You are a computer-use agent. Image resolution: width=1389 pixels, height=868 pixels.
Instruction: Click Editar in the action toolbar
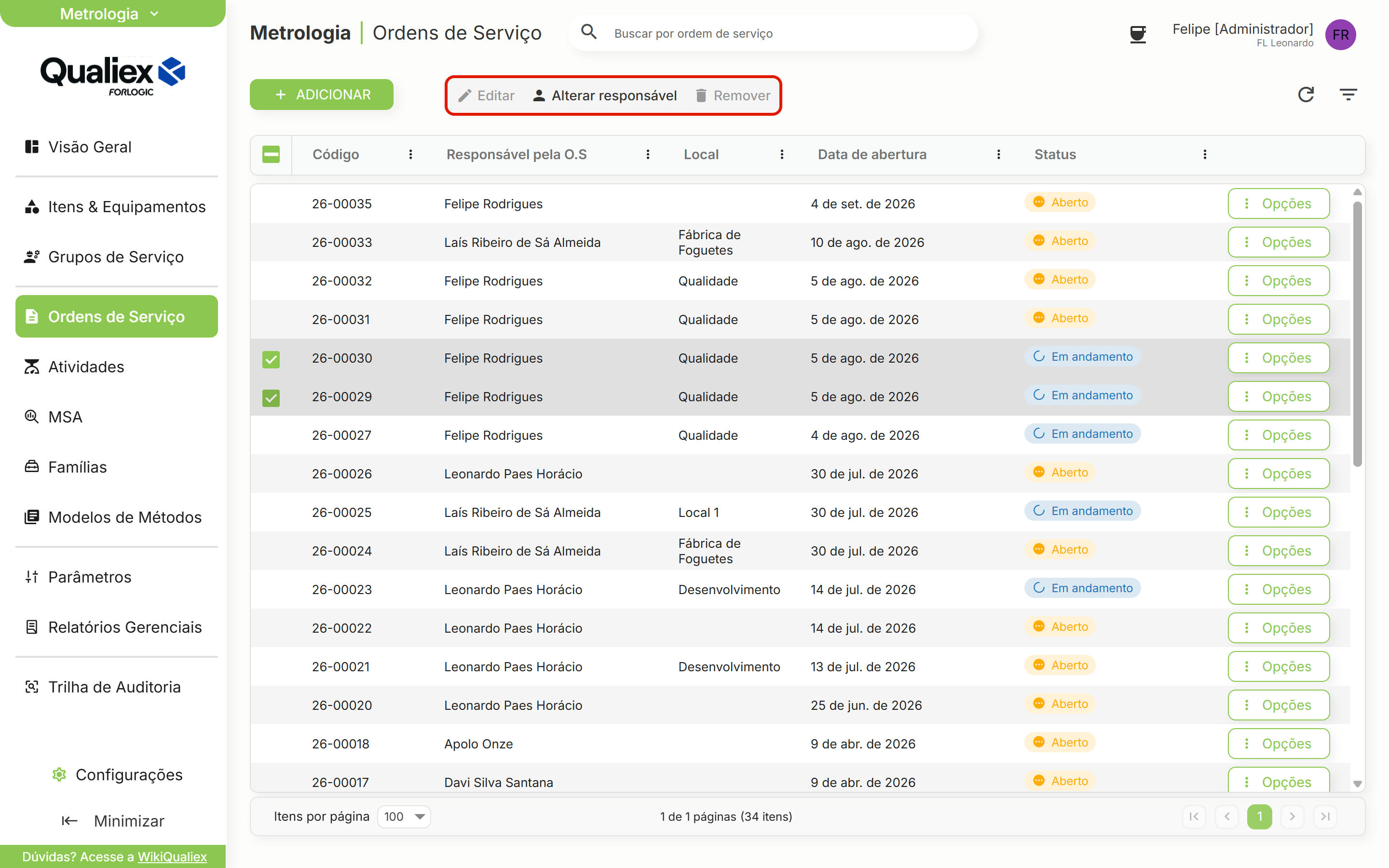(486, 95)
